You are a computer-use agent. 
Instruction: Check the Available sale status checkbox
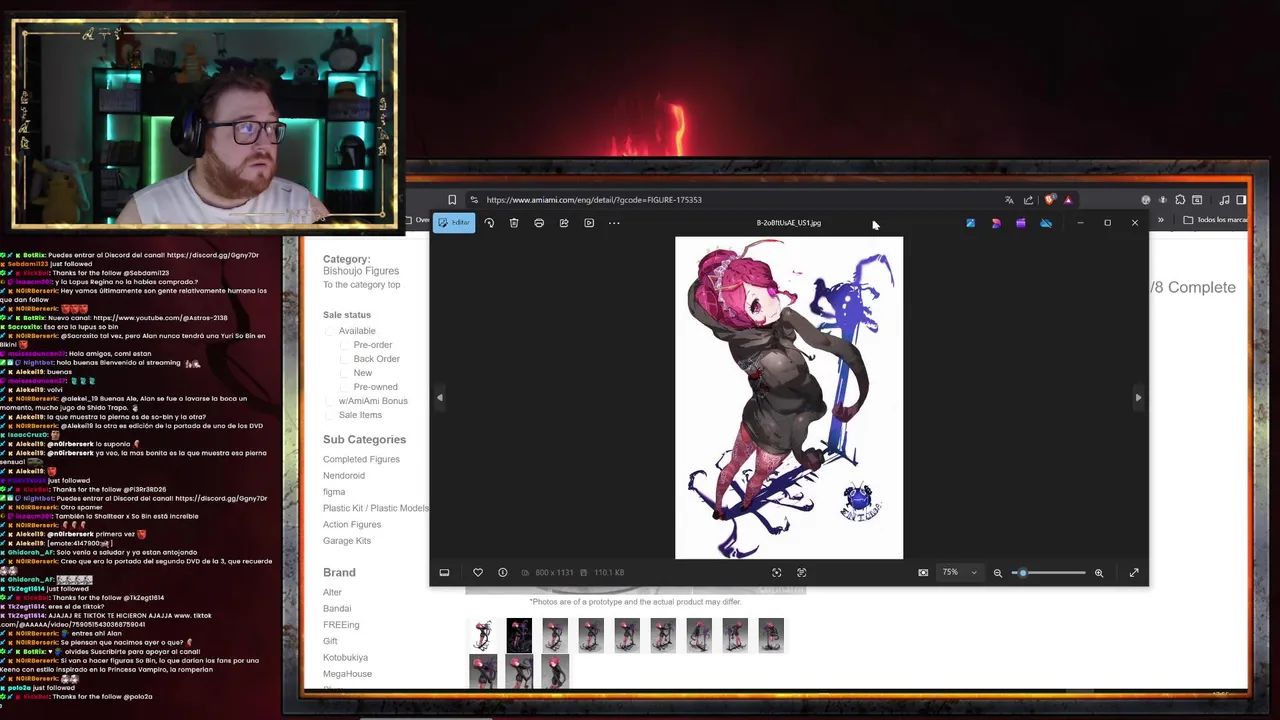(x=330, y=331)
